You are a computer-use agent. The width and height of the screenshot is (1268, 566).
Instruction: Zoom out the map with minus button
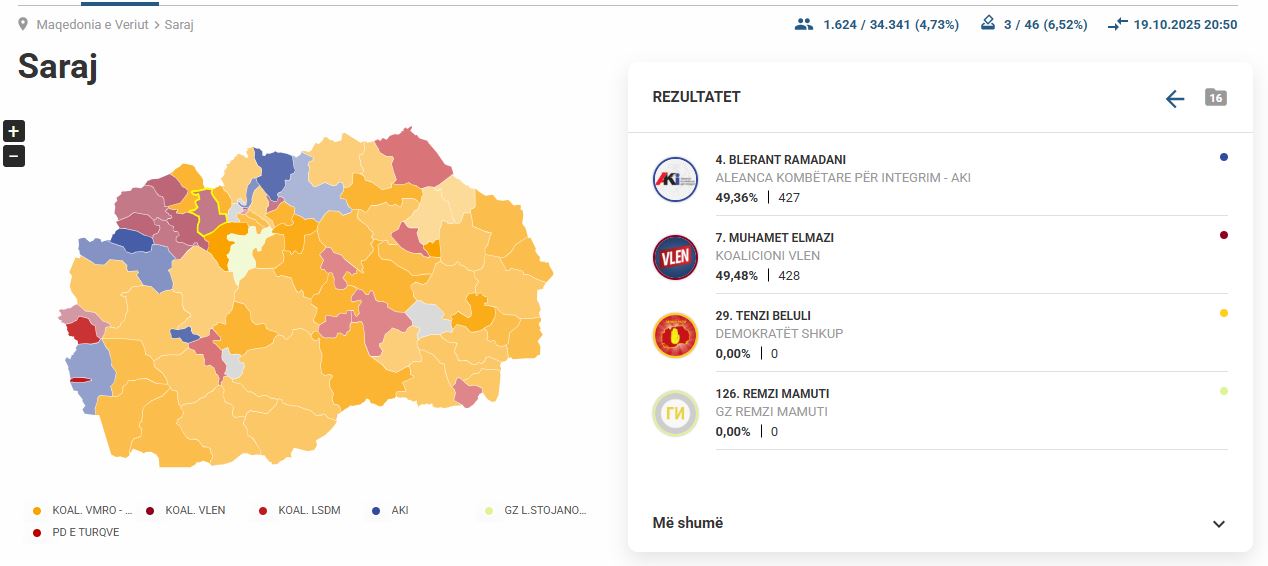(14, 156)
